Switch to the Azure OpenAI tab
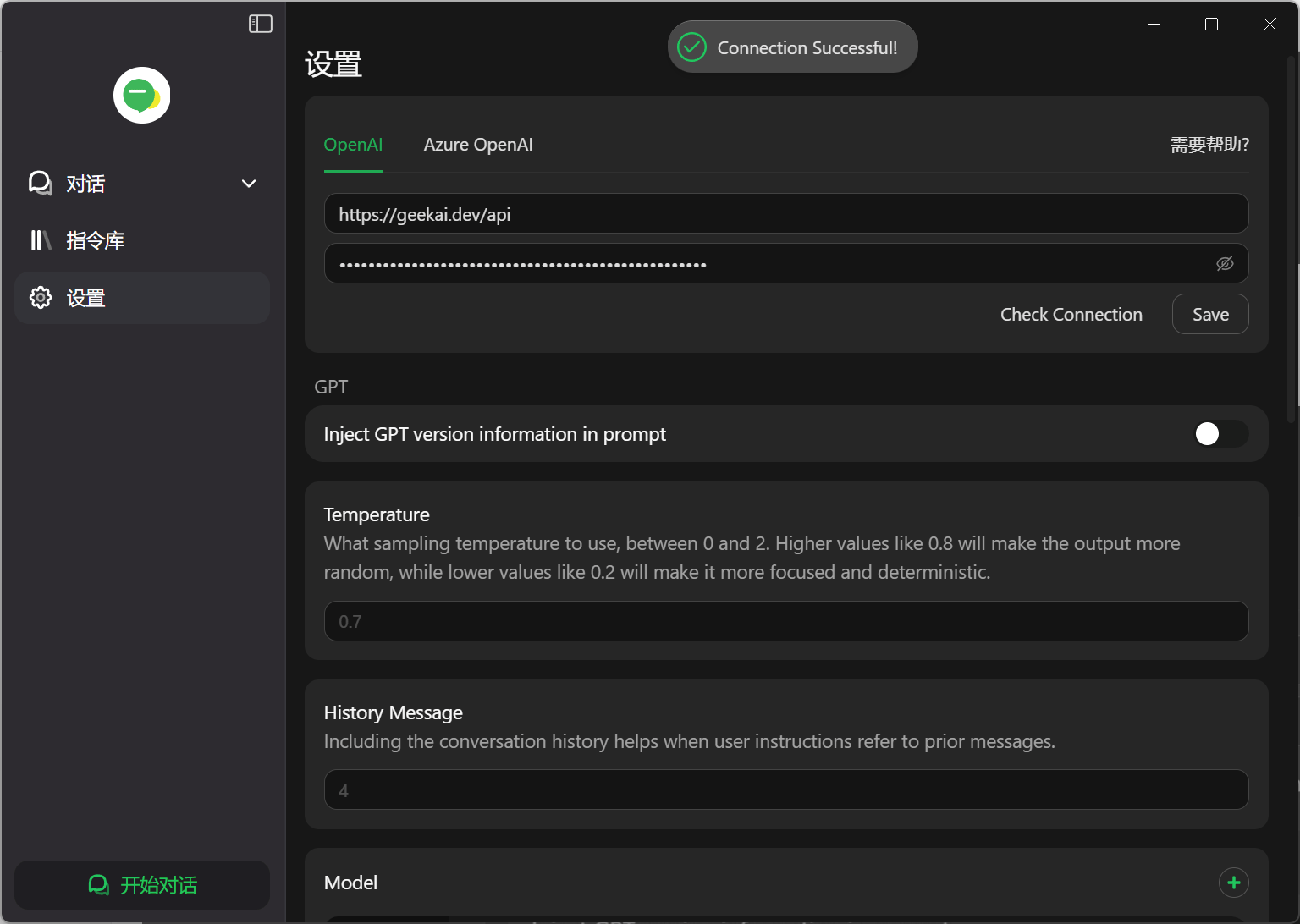 pos(478,145)
